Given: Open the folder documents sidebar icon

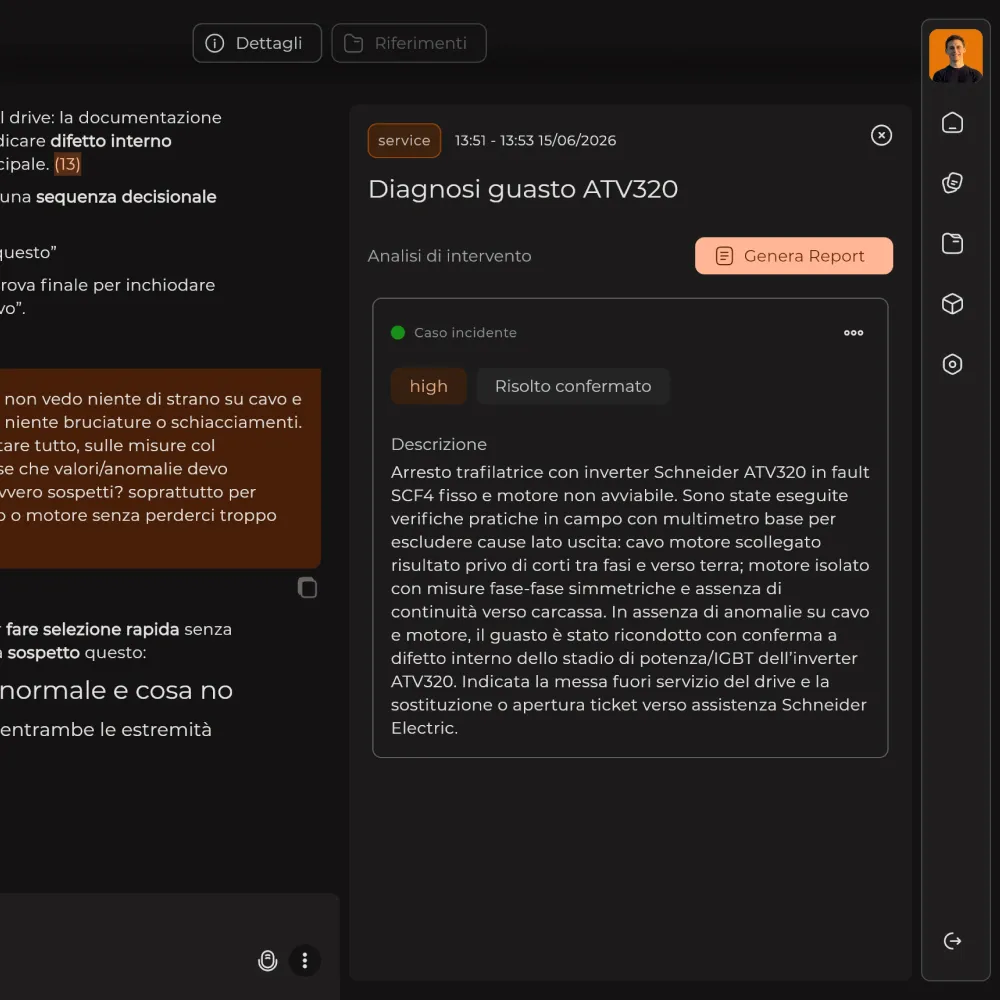Looking at the screenshot, I should 952,243.
